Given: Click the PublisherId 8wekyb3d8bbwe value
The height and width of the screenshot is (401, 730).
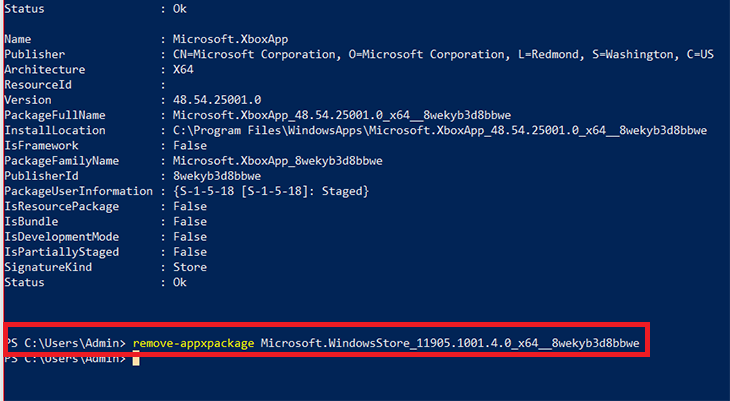Looking at the screenshot, I should pos(217,176).
